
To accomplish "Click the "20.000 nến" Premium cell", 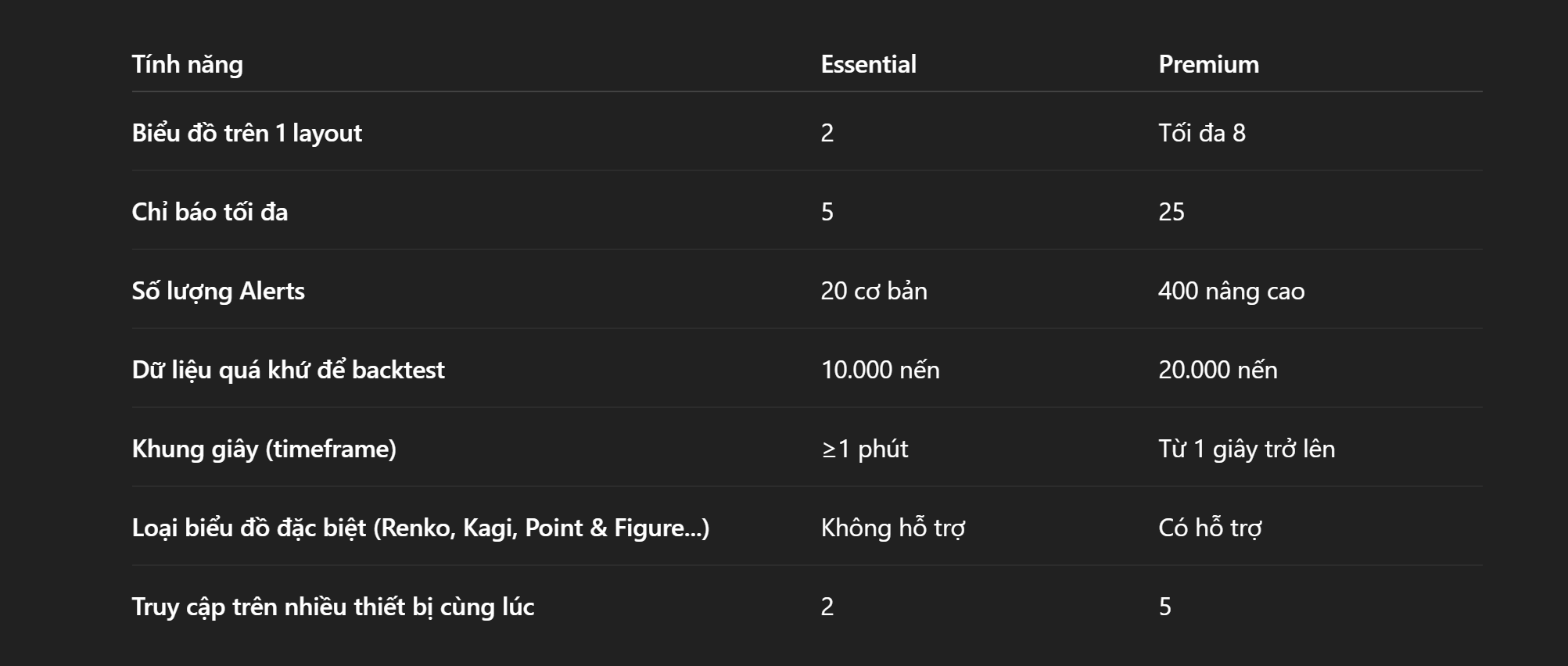I will pyautogui.click(x=1218, y=370).
